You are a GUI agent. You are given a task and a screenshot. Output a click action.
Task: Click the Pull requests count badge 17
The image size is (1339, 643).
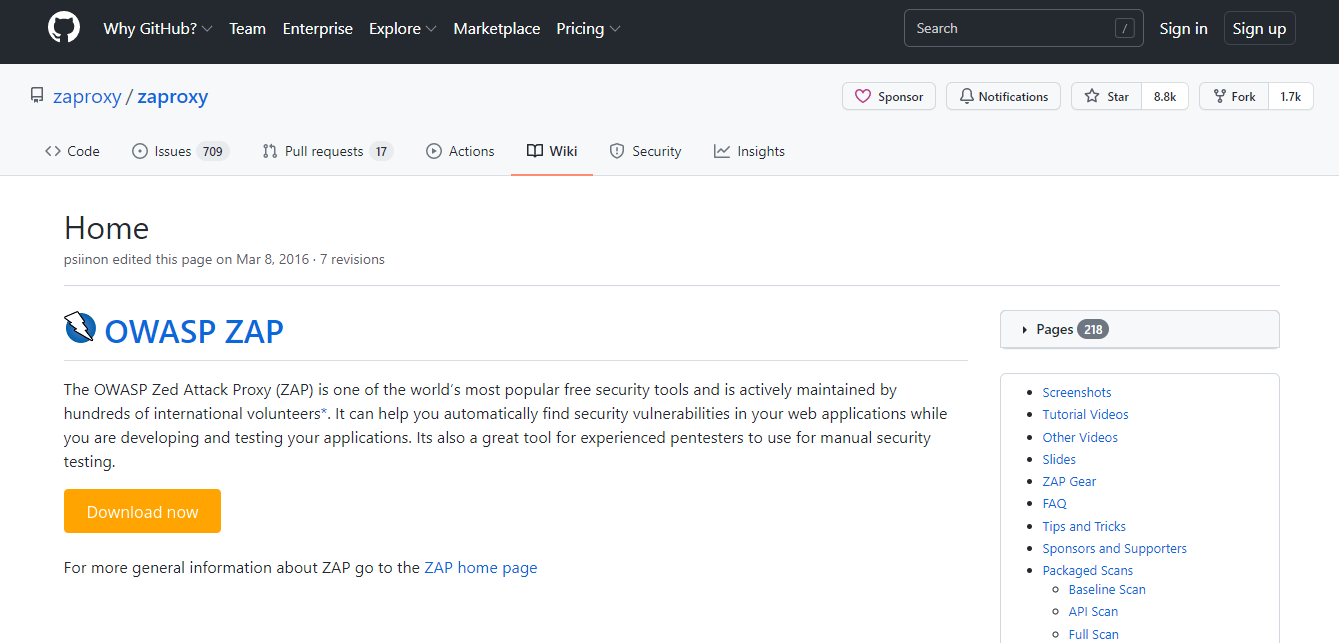[380, 151]
